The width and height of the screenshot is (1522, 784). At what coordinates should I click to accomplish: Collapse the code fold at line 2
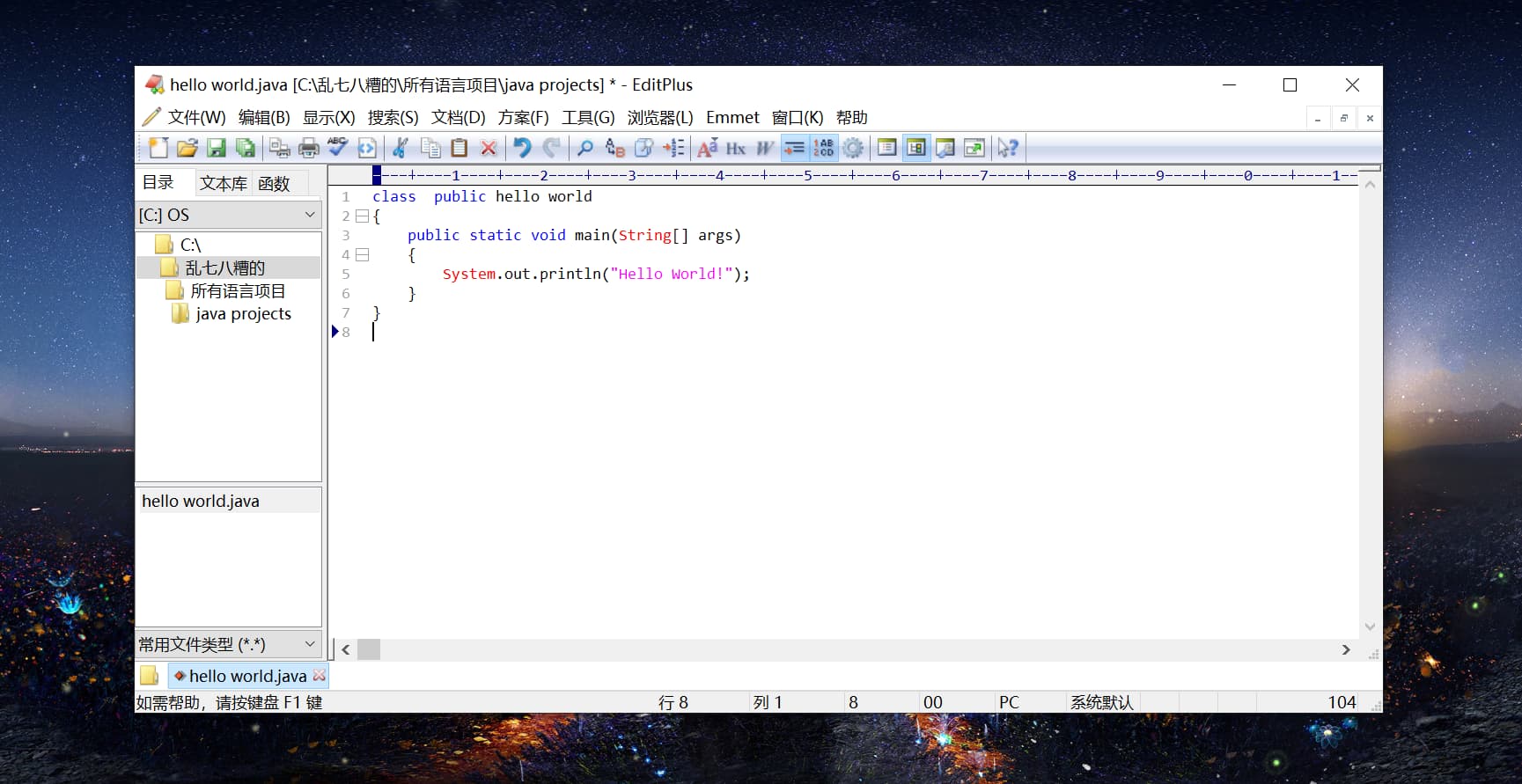pyautogui.click(x=362, y=216)
